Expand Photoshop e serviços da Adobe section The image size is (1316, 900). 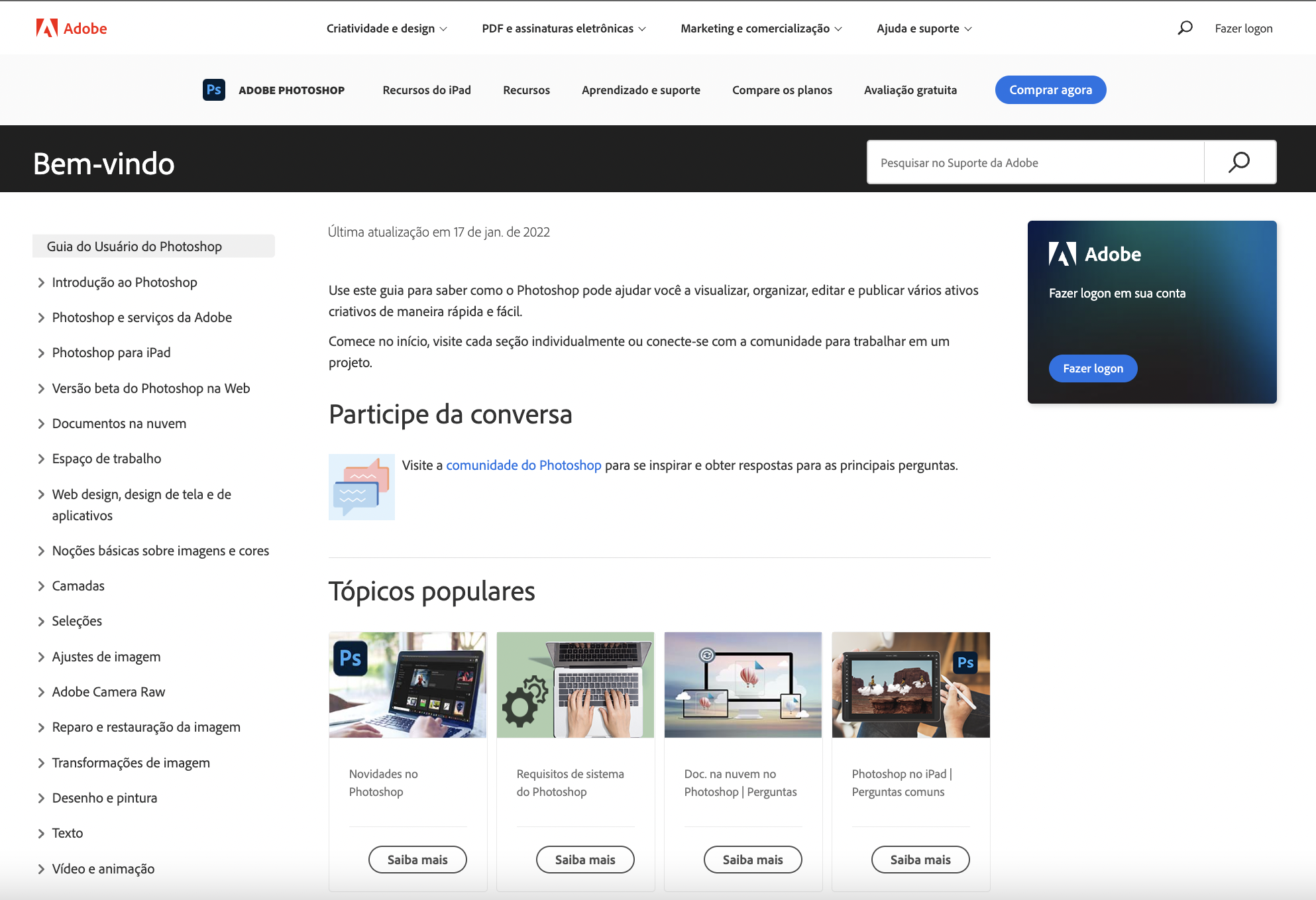click(x=135, y=317)
